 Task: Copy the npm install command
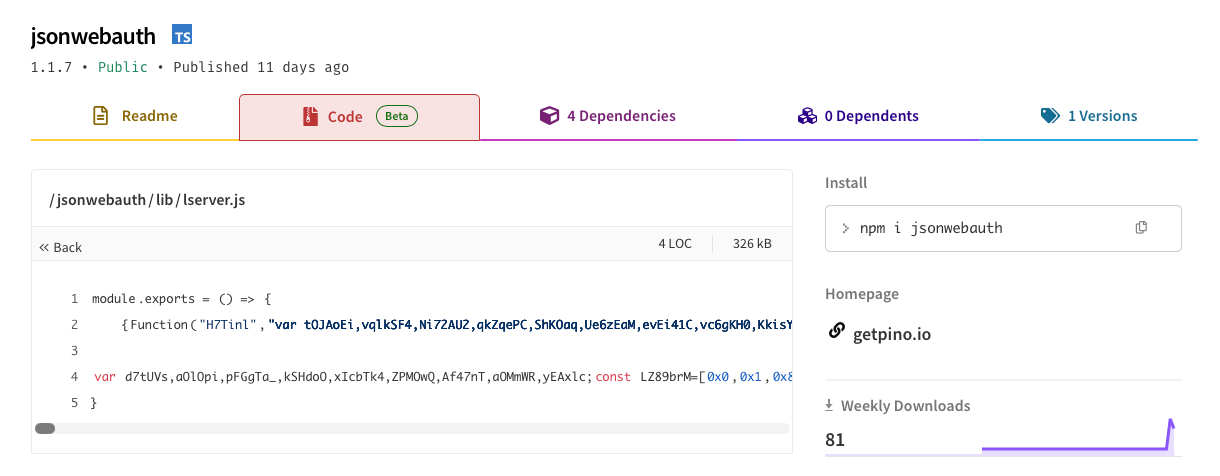(1141, 228)
